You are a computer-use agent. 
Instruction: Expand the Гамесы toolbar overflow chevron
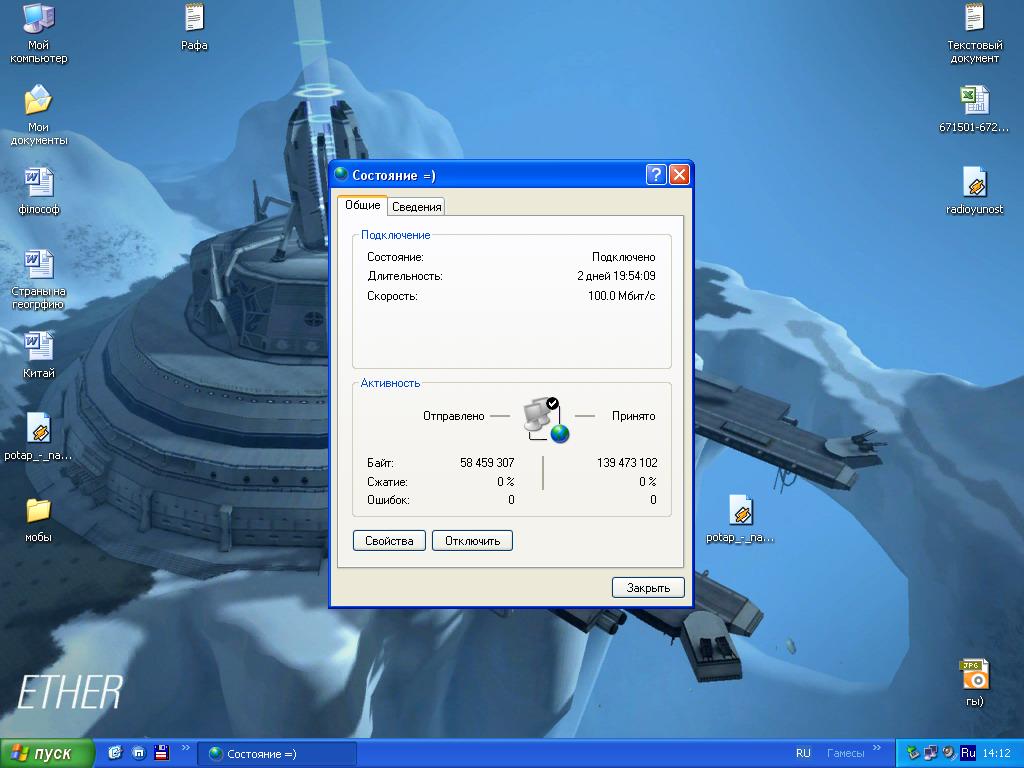tap(877, 748)
